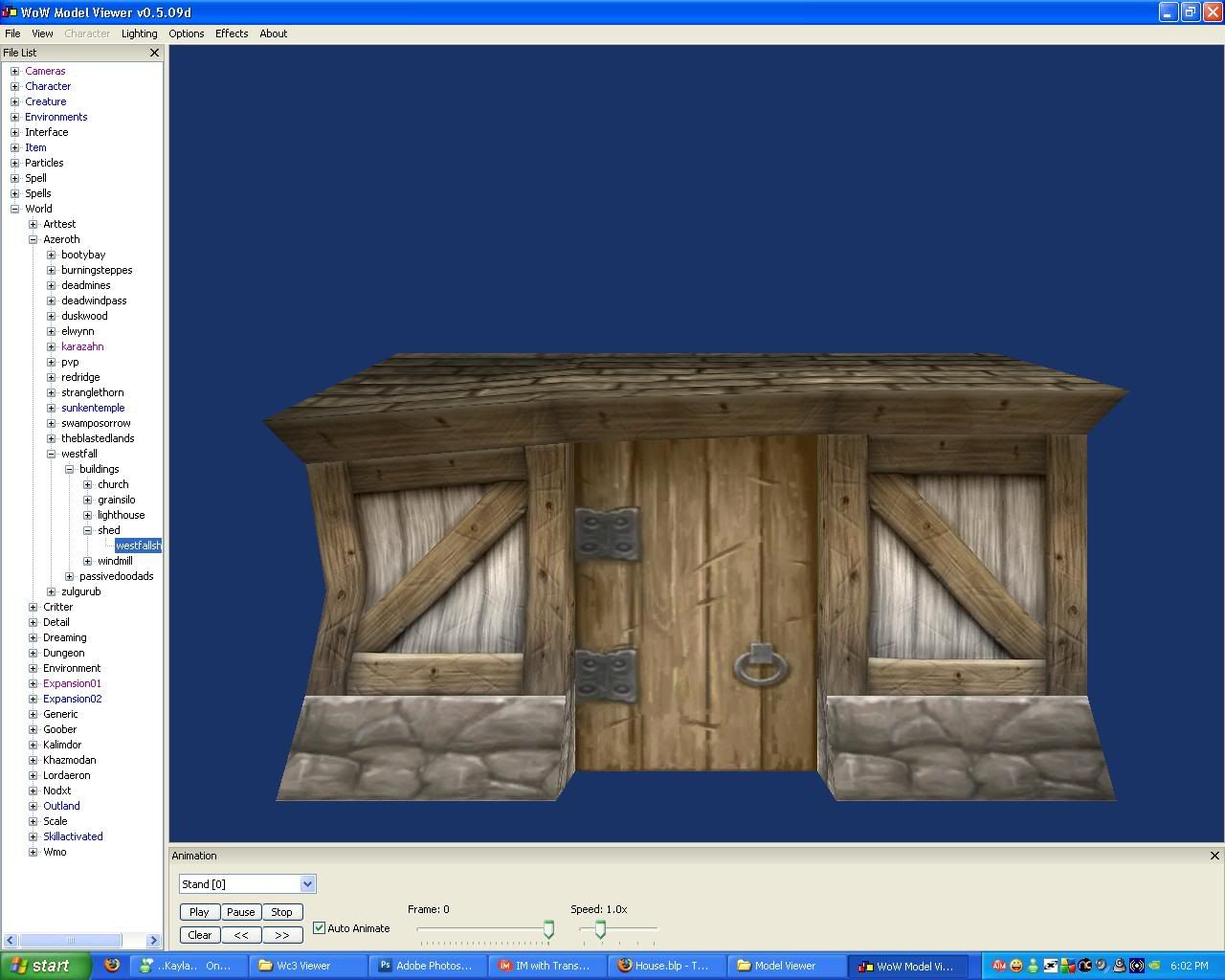Click the Clear button
1225x980 pixels.
(x=199, y=935)
